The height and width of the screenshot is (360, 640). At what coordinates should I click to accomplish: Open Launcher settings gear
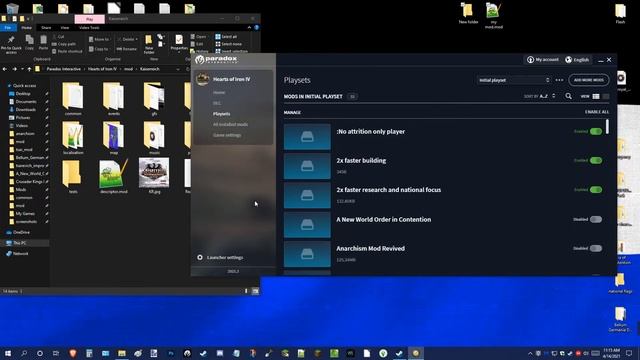pos(200,258)
